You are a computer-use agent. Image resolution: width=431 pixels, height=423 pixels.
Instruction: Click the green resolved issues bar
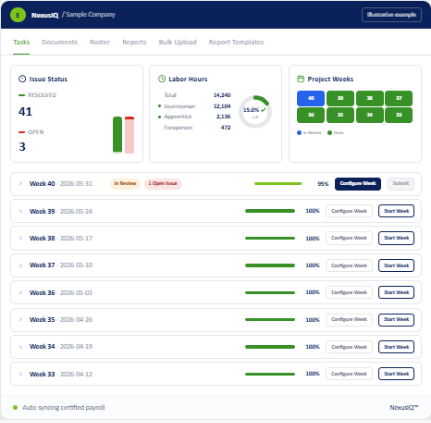pos(117,135)
